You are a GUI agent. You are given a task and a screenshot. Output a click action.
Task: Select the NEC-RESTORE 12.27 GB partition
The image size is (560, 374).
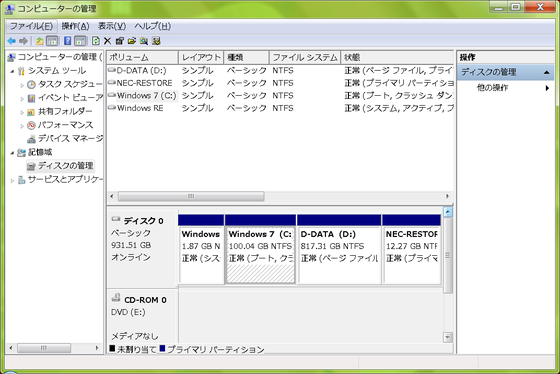[x=411, y=249]
